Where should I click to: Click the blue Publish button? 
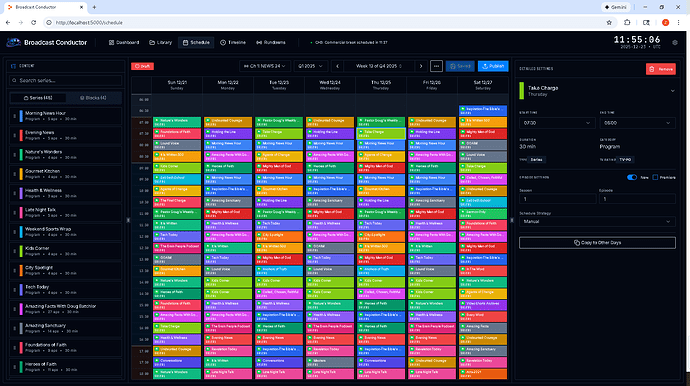click(493, 66)
